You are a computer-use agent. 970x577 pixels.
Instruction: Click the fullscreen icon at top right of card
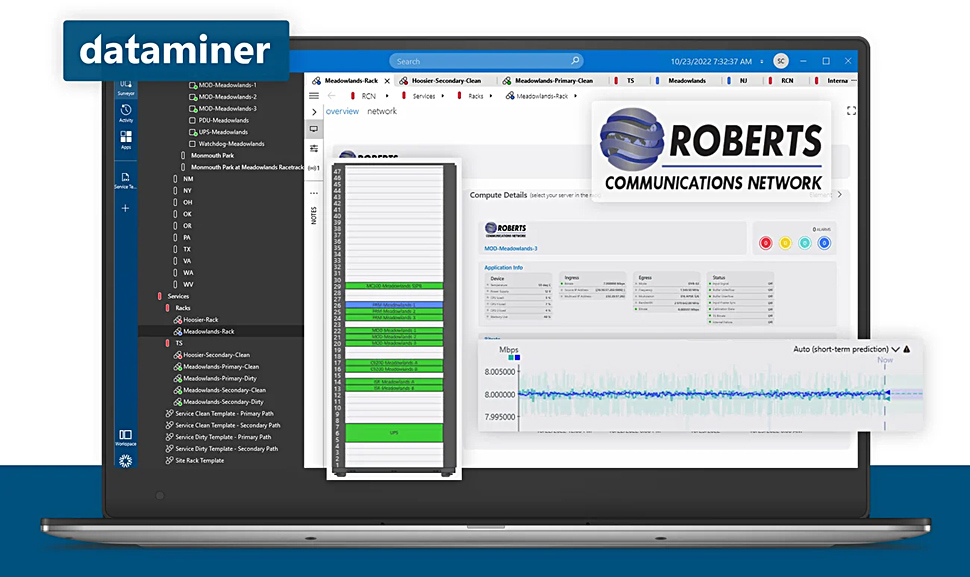pyautogui.click(x=851, y=111)
